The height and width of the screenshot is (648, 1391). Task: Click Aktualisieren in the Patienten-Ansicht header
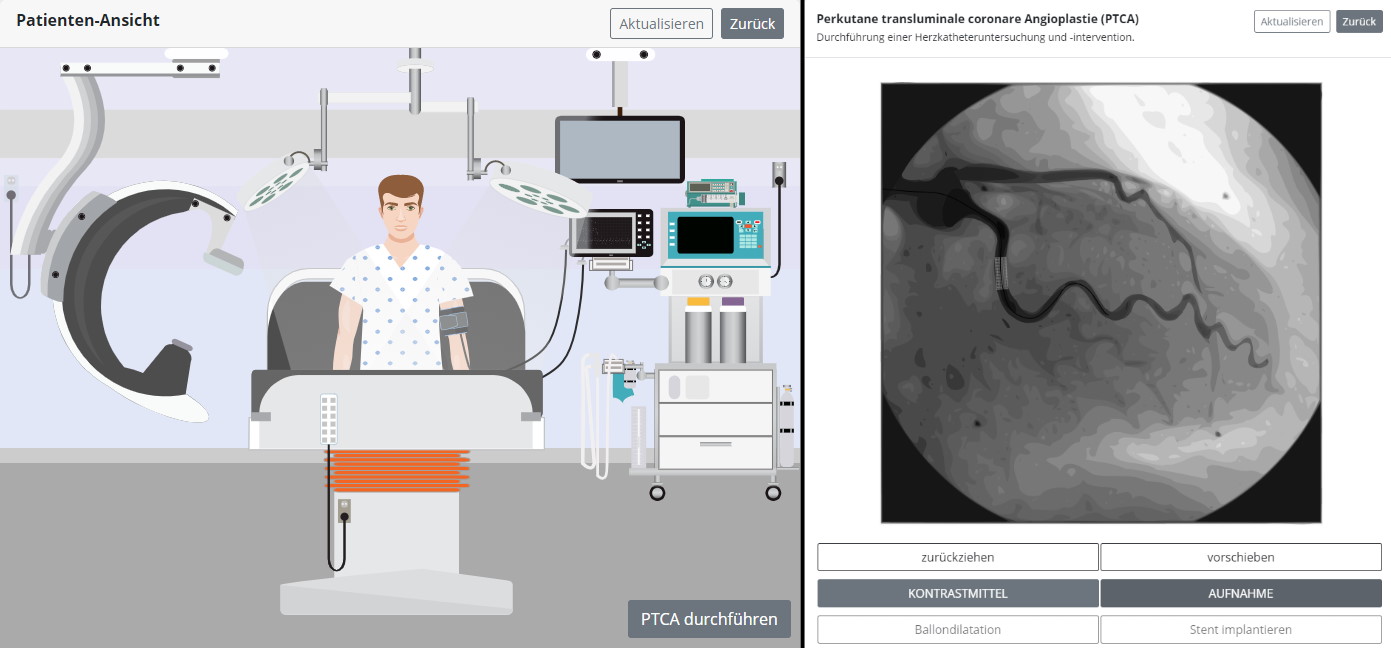pyautogui.click(x=661, y=23)
